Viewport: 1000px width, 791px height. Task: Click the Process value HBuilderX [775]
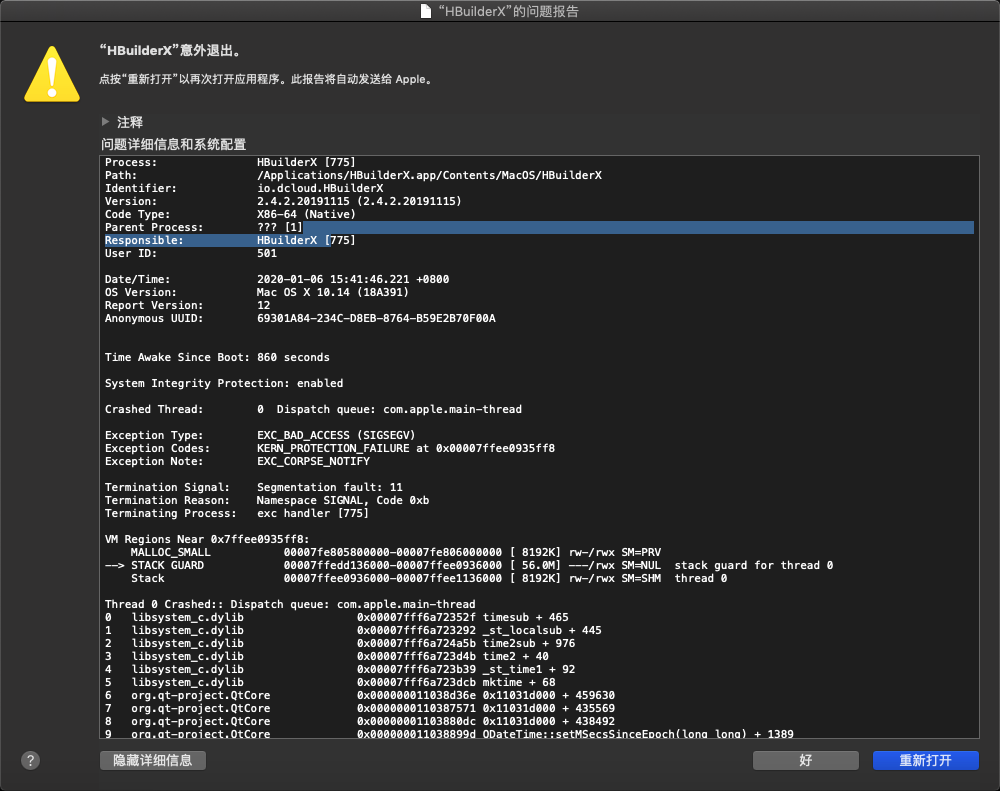(306, 162)
